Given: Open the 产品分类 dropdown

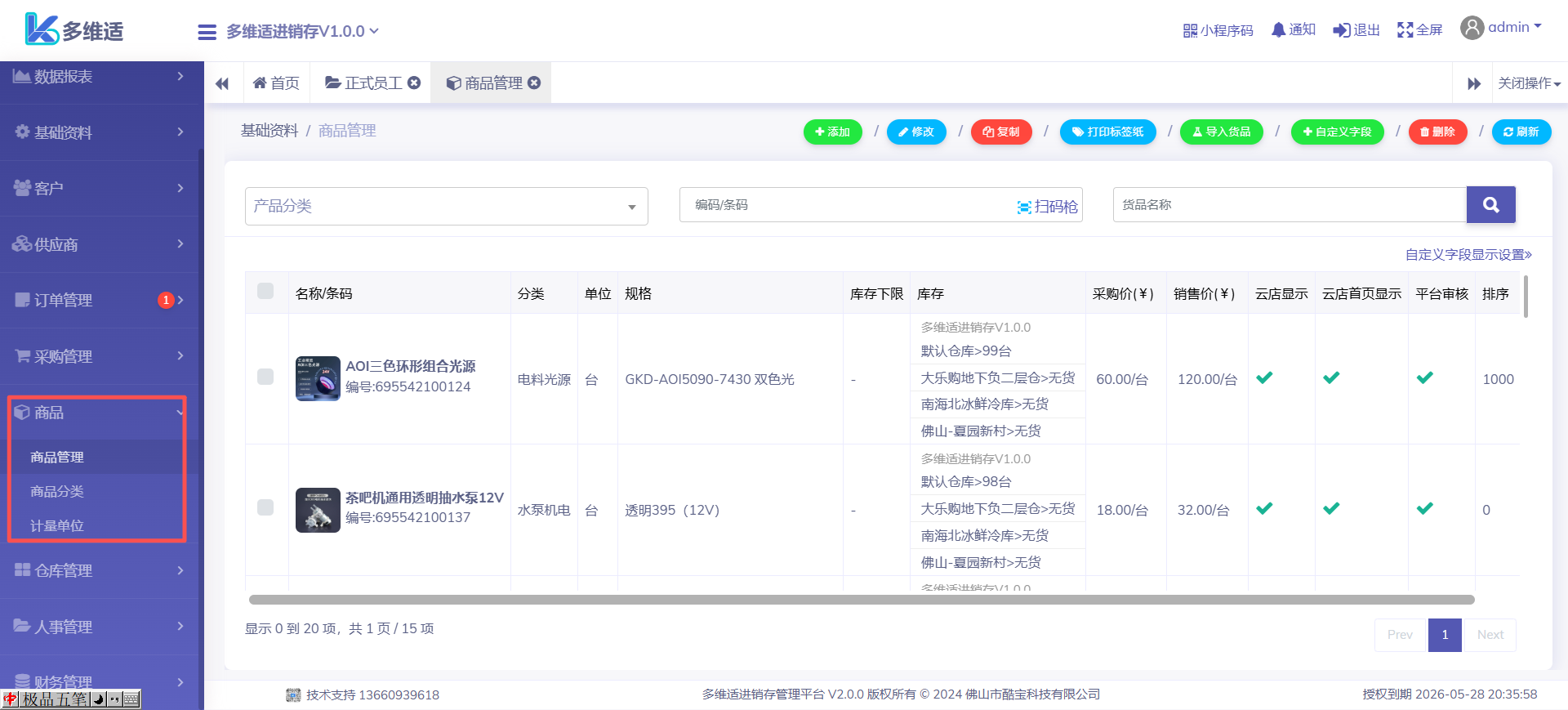Looking at the screenshot, I should 446,206.
